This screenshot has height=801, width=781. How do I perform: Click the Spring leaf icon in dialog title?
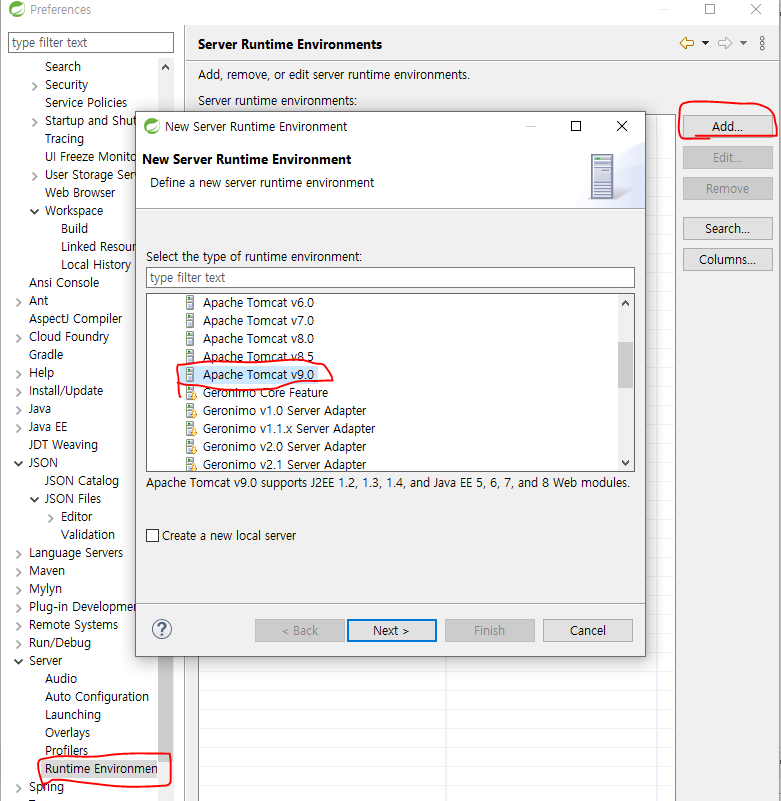152,126
